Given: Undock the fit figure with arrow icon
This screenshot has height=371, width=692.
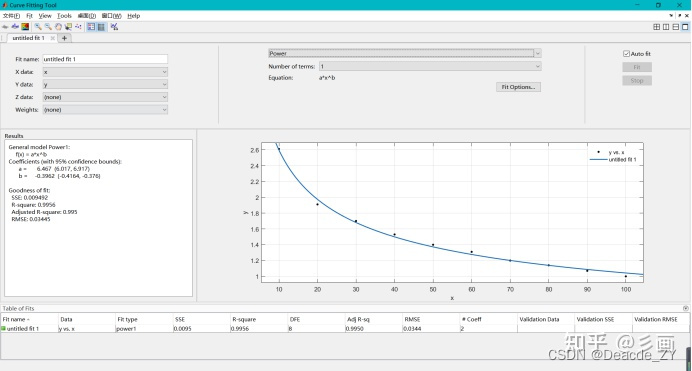Looking at the screenshot, I should coord(680,15).
